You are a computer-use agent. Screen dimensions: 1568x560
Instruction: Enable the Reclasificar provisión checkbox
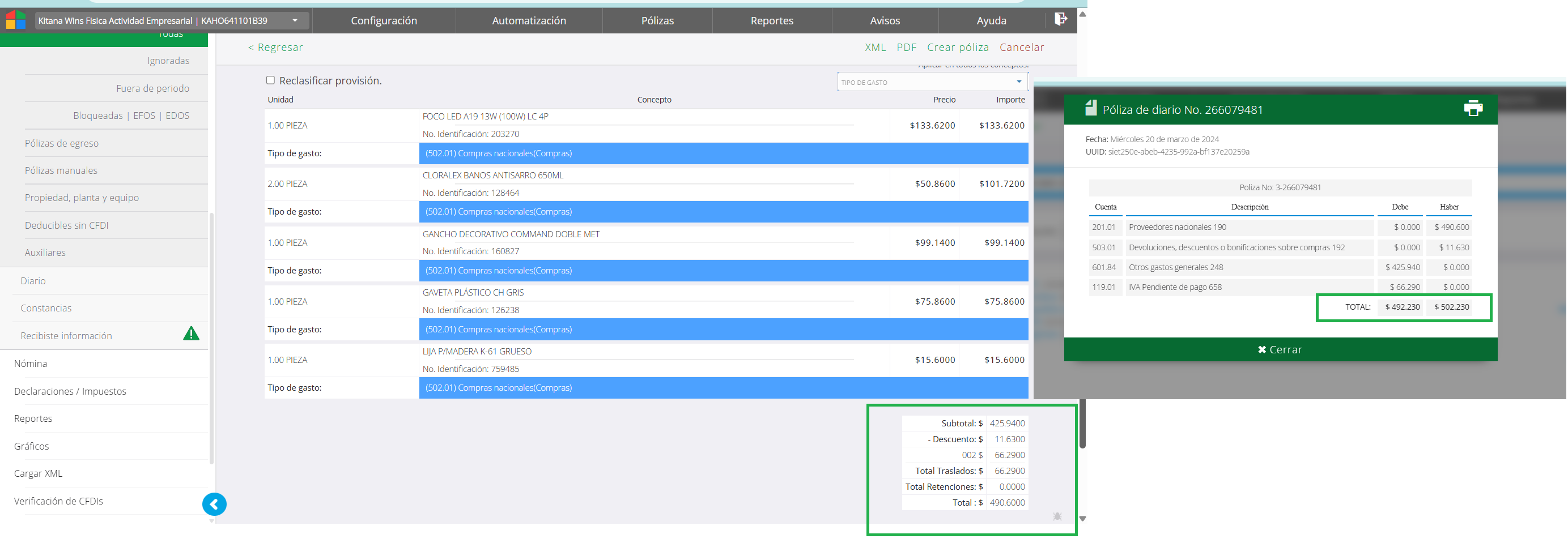click(270, 80)
